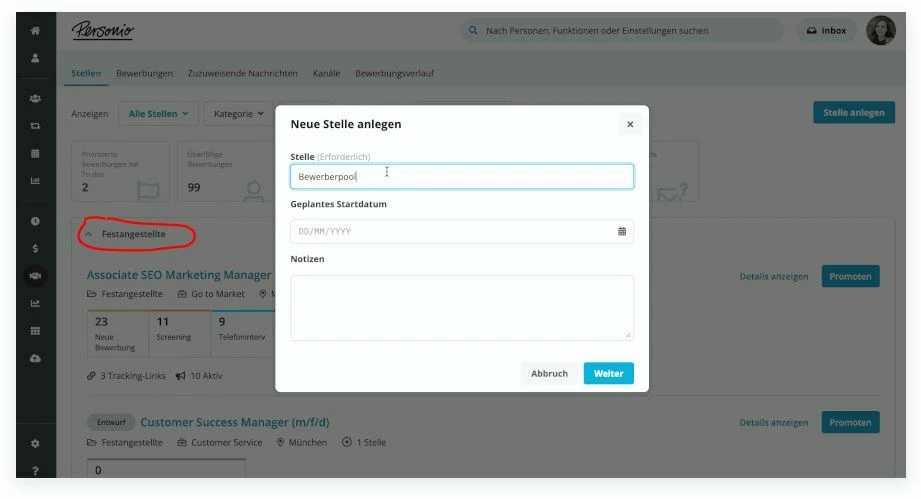Image resolution: width=921 pixels, height=499 pixels.
Task: Open the home icon in sidebar
Action: point(35,31)
